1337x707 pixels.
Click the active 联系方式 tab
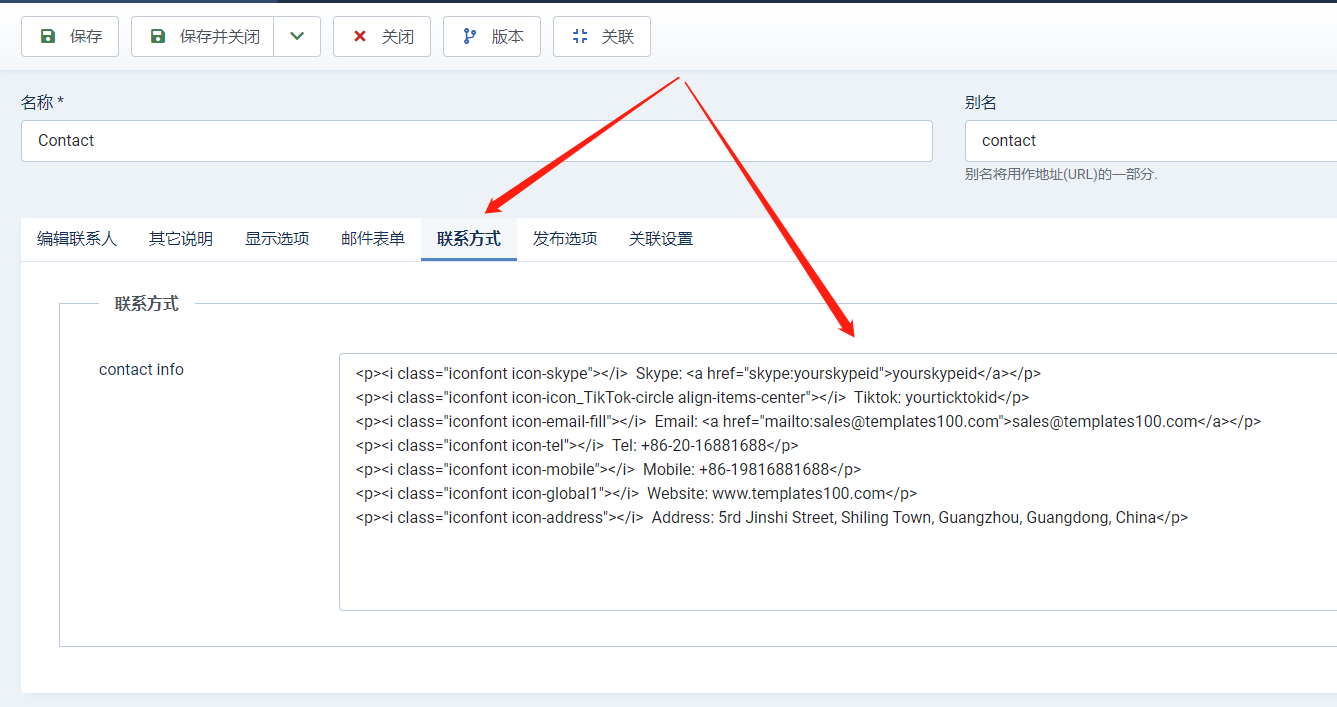[x=469, y=239]
